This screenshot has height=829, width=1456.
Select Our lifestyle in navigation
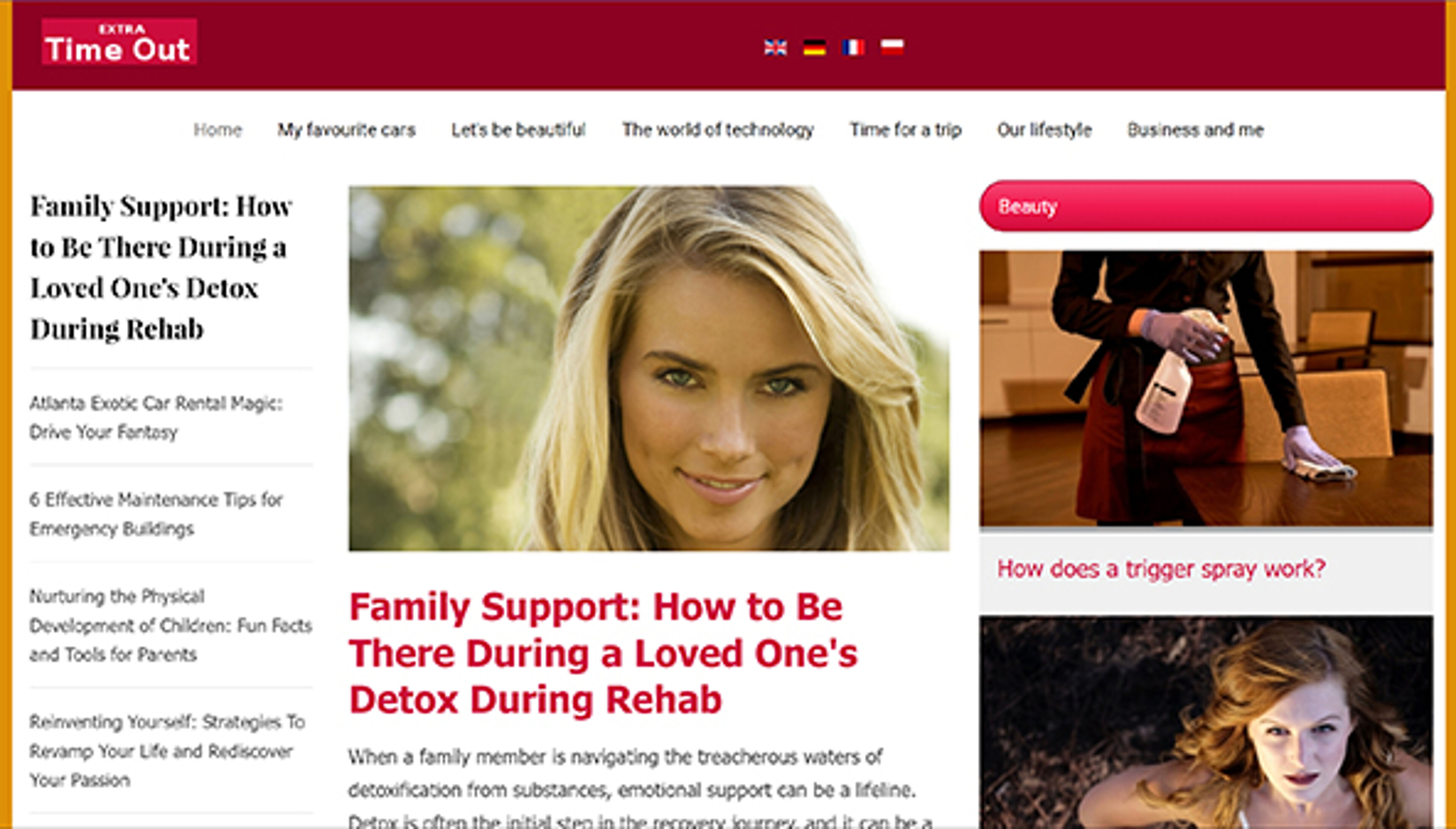[1045, 130]
